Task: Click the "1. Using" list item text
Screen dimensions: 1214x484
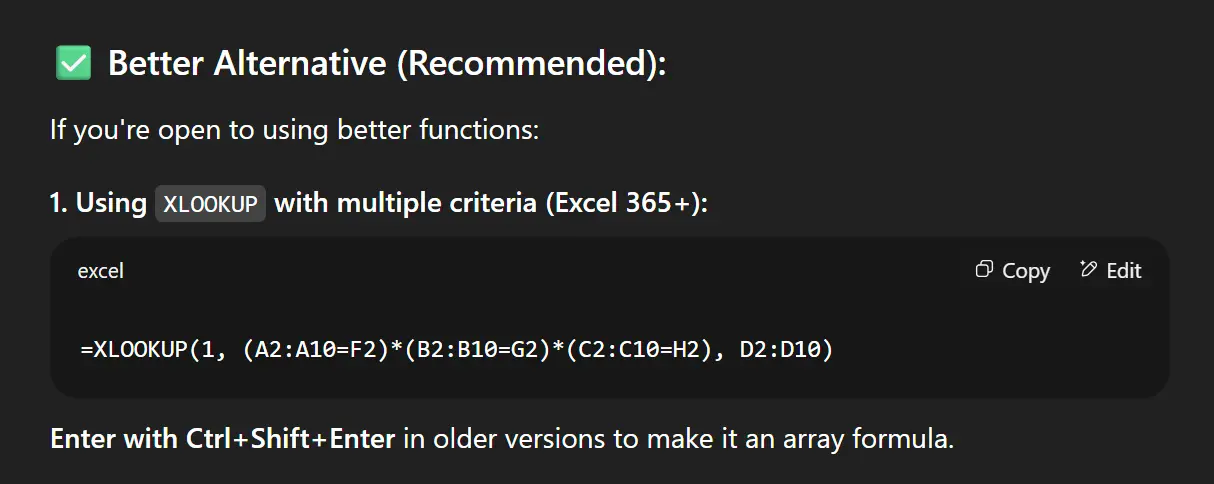Action: click(98, 203)
